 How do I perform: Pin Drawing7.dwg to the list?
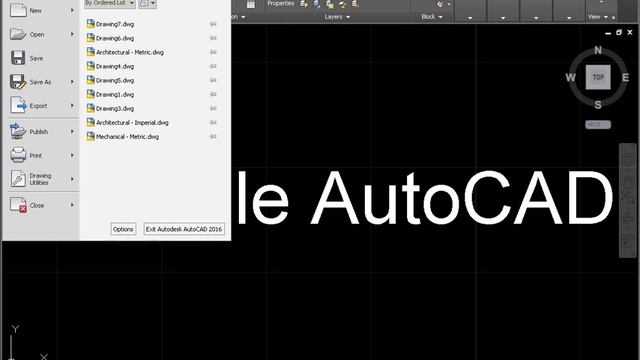213,24
